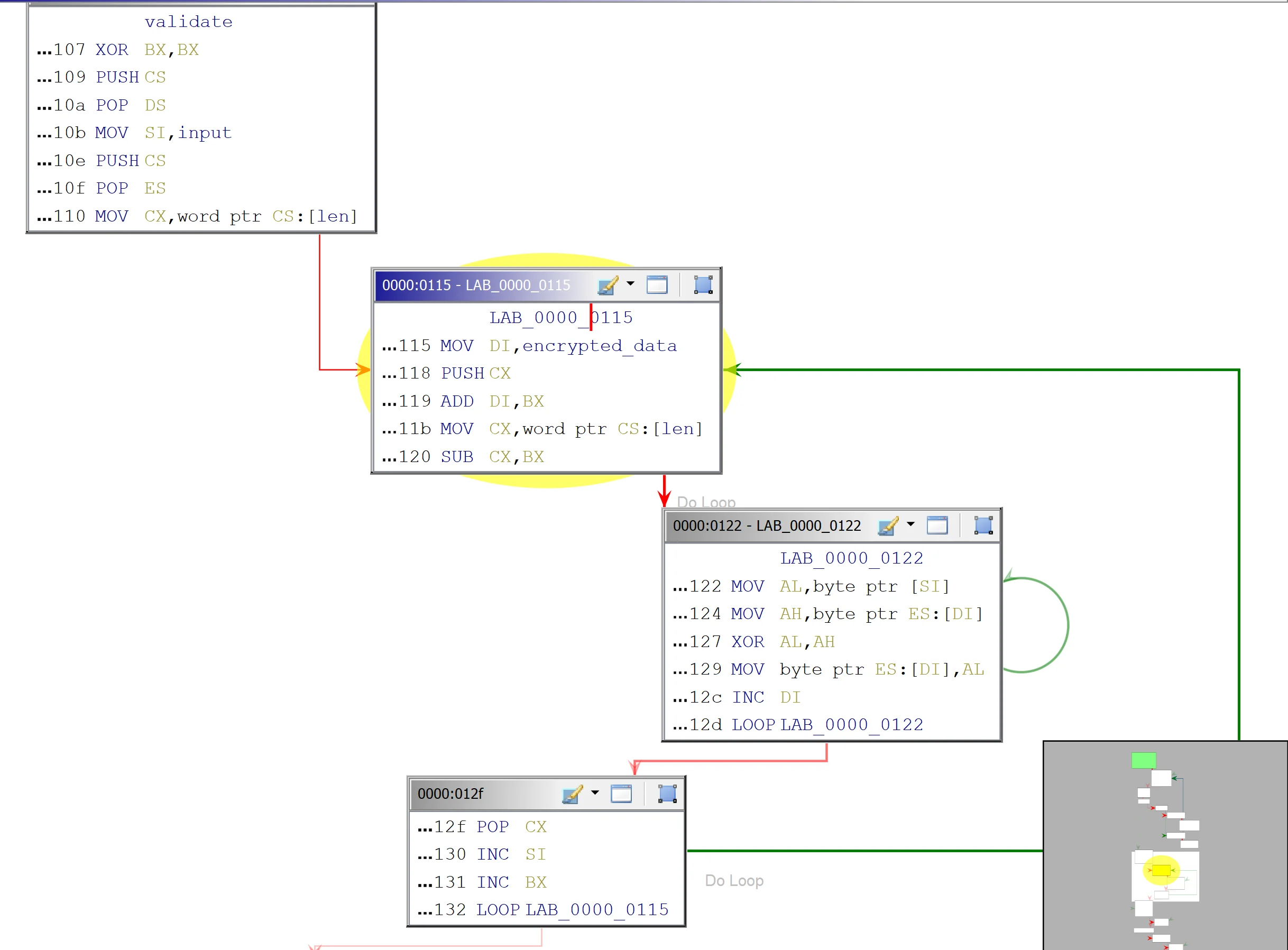Open color dropdown arrow in LAB_0000_0122 header
This screenshot has width=1288, height=950.
[x=911, y=524]
